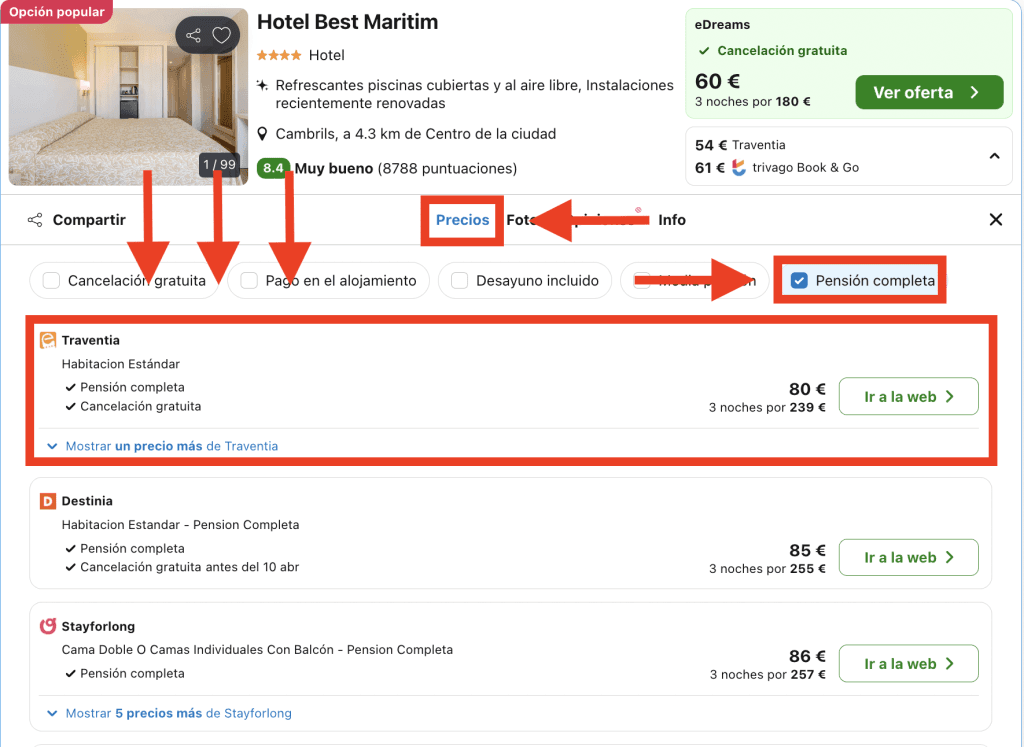Expand 5 precios más de Stayforlong
1024x747 pixels.
[x=169, y=714]
